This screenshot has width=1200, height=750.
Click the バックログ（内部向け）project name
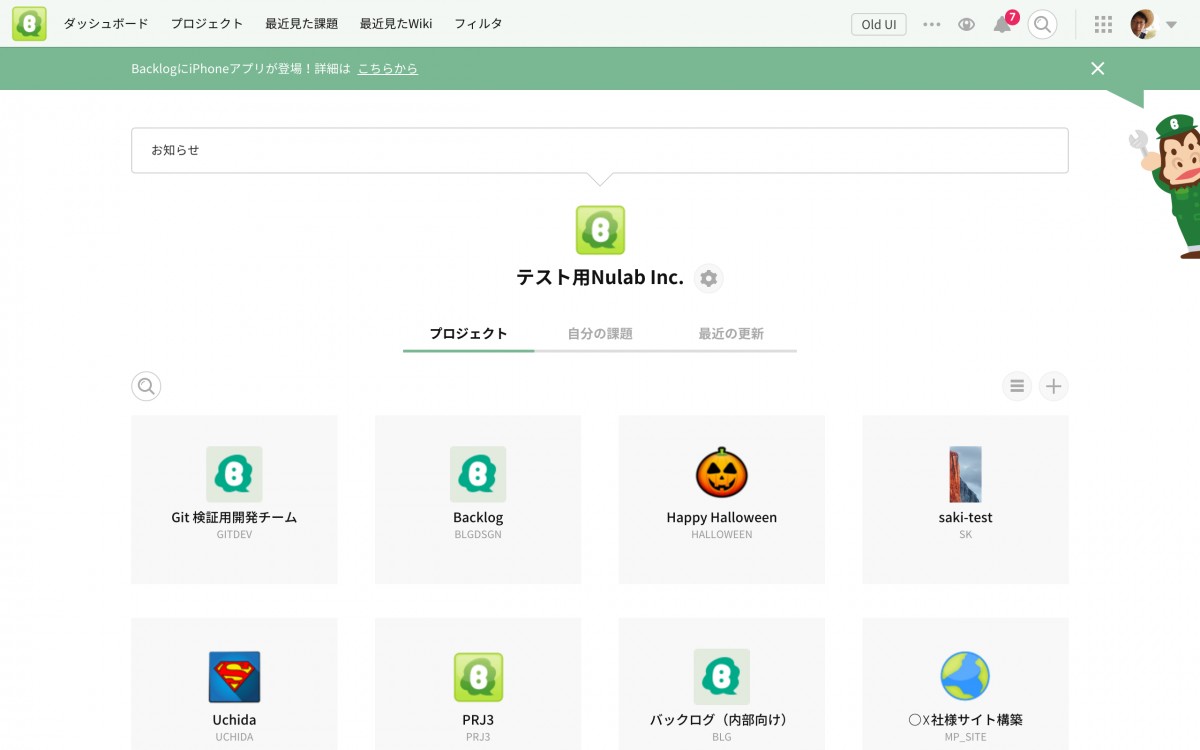point(722,720)
